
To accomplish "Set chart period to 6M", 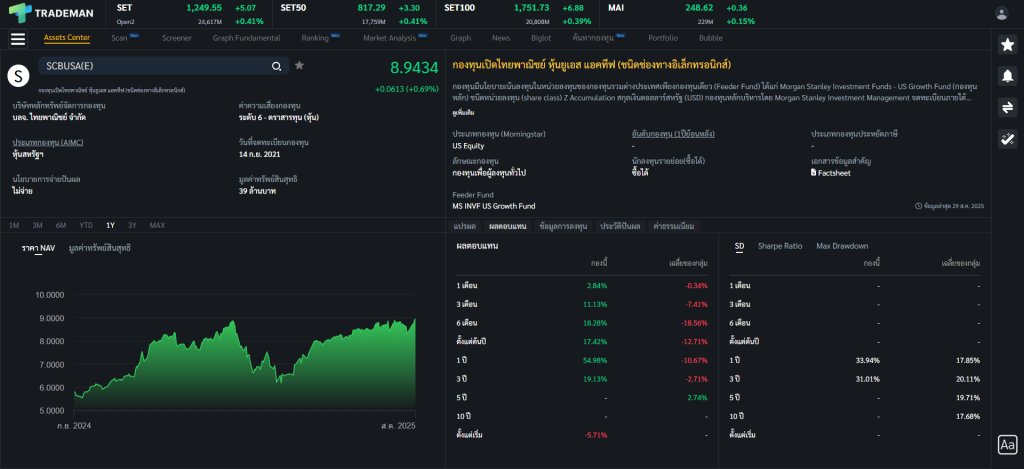I will click(x=61, y=225).
